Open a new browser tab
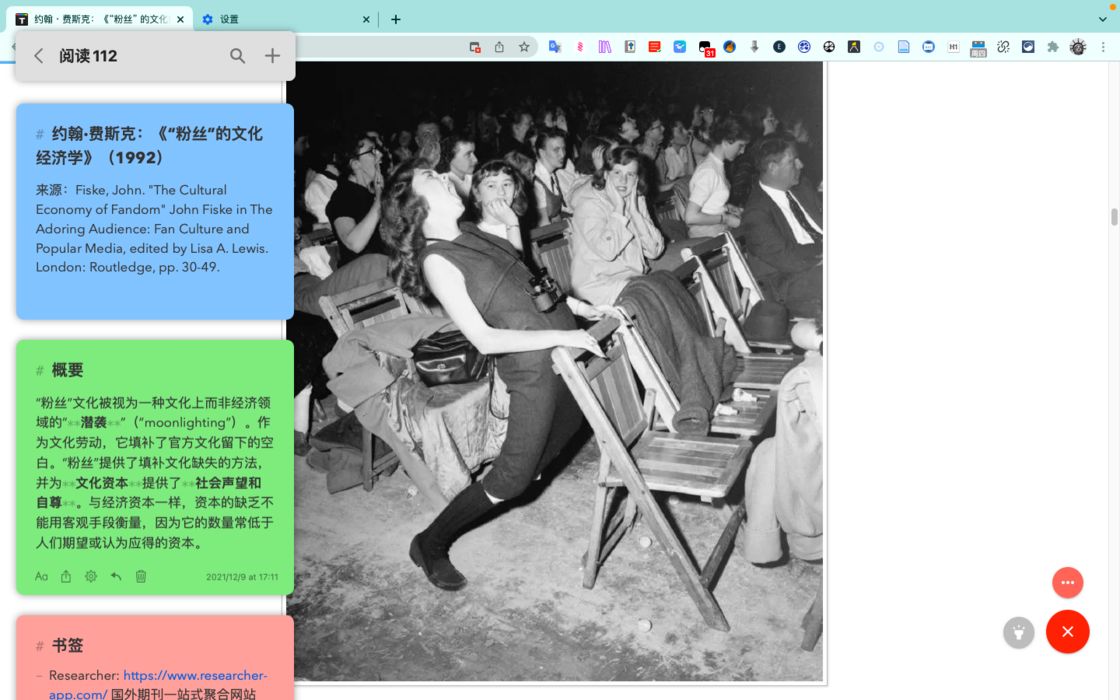 [396, 19]
